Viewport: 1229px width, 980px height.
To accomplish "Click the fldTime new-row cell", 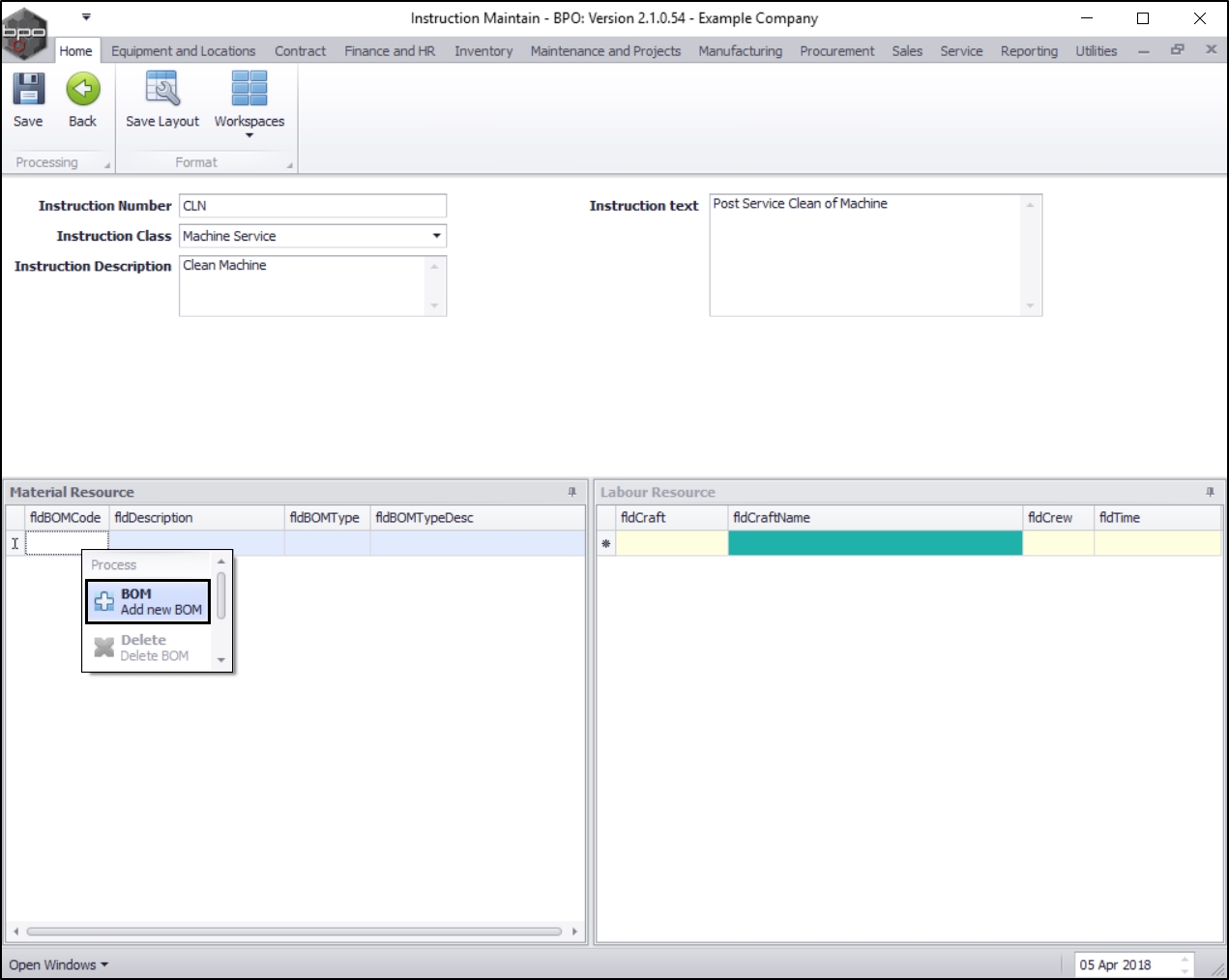I will point(1158,543).
